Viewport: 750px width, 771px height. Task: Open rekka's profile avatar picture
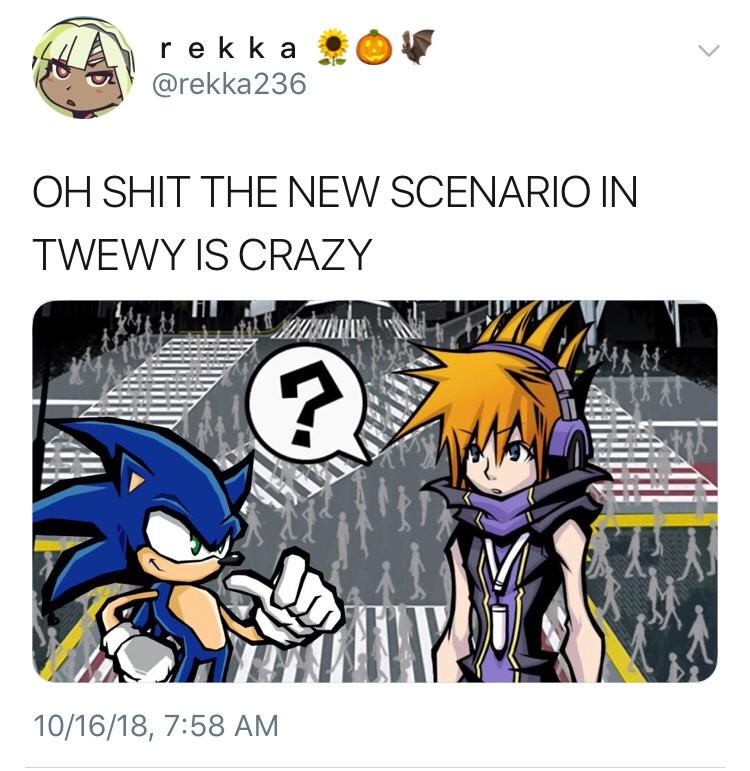click(x=83, y=68)
